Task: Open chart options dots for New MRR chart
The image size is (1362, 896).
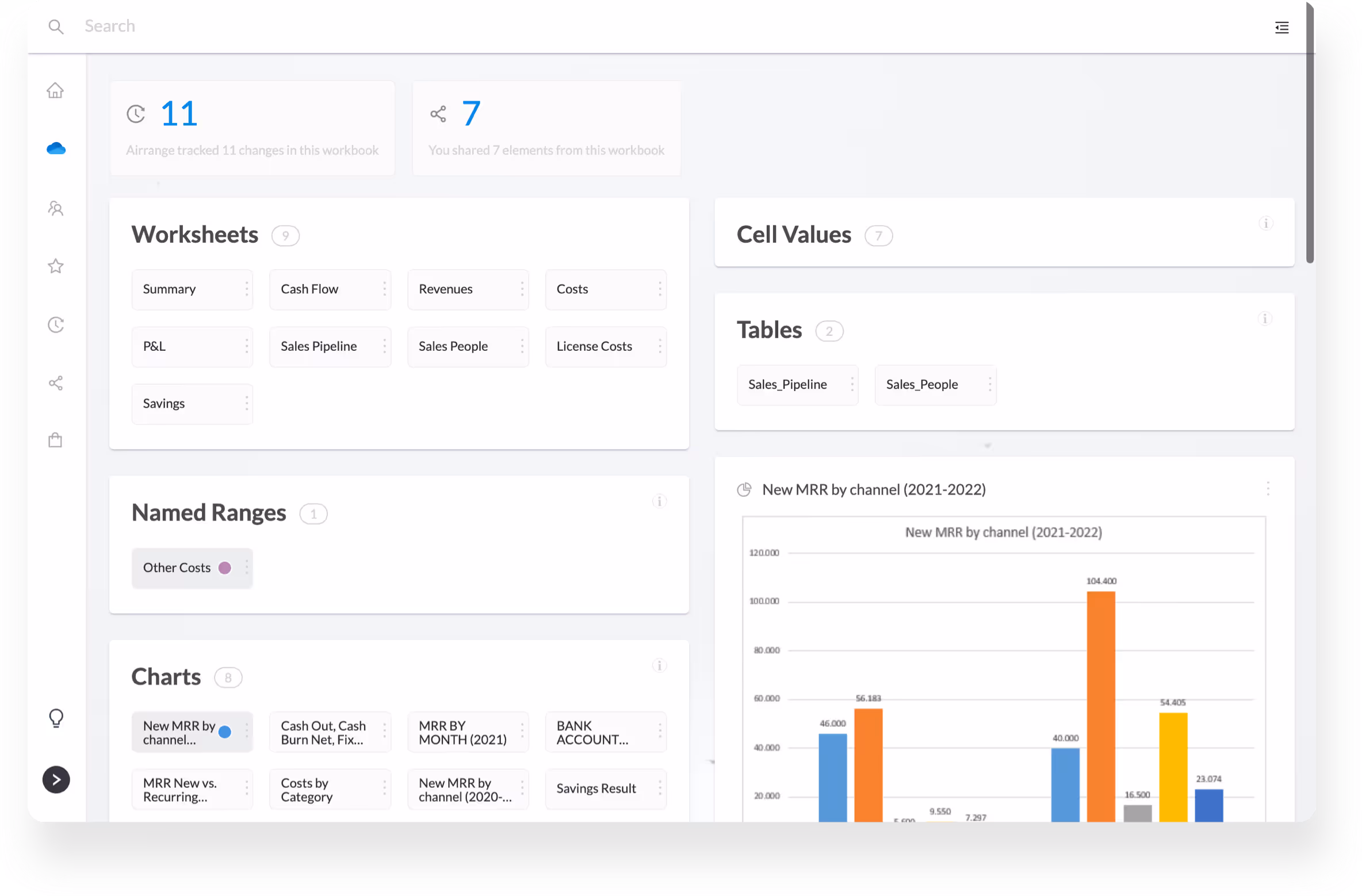Action: [1268, 489]
